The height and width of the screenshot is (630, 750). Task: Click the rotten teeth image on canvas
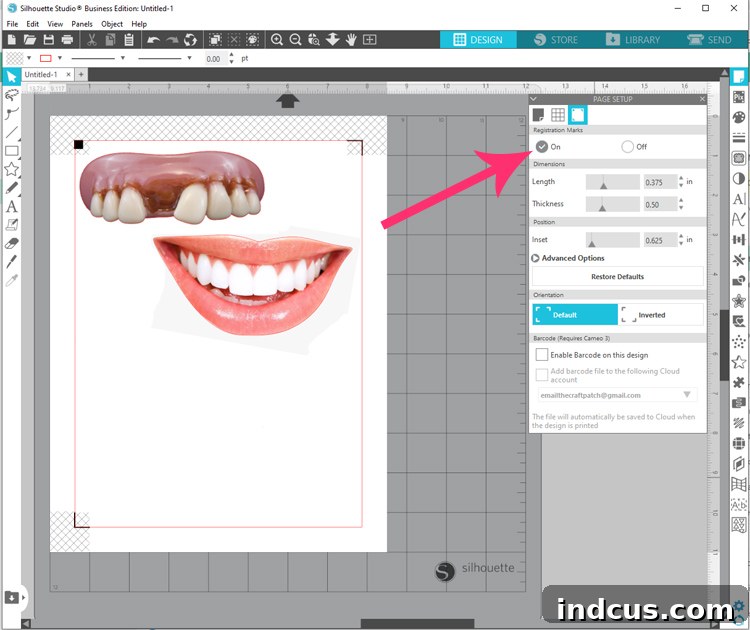(x=171, y=187)
